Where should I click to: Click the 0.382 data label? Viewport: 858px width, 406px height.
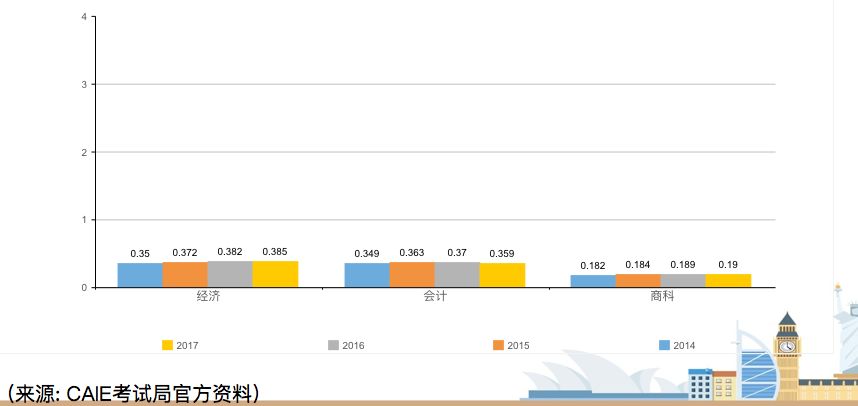click(230, 252)
